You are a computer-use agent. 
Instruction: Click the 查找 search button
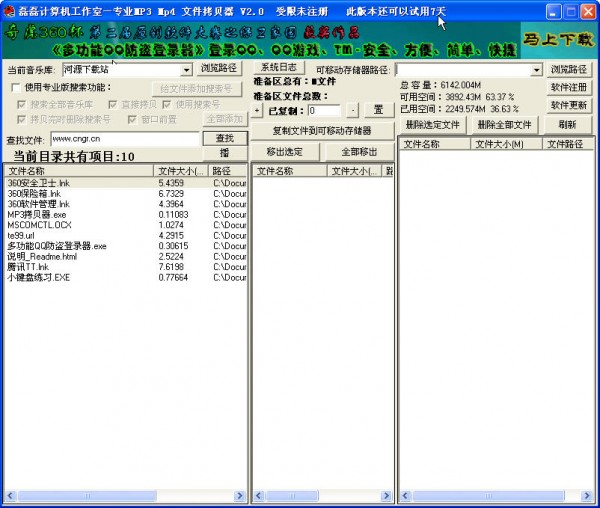pos(225,138)
